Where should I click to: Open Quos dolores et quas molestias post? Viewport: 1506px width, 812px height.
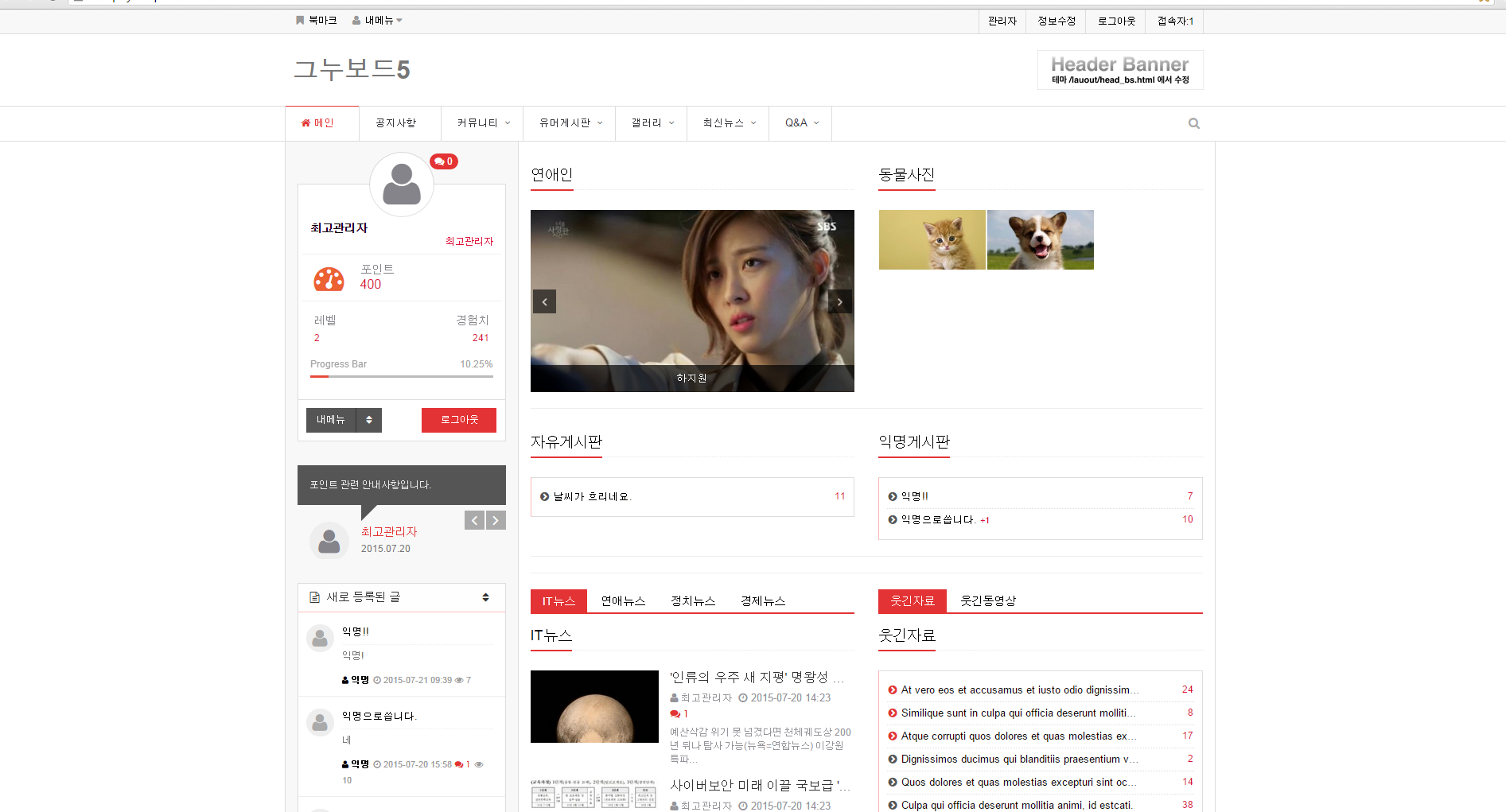coord(1018,783)
